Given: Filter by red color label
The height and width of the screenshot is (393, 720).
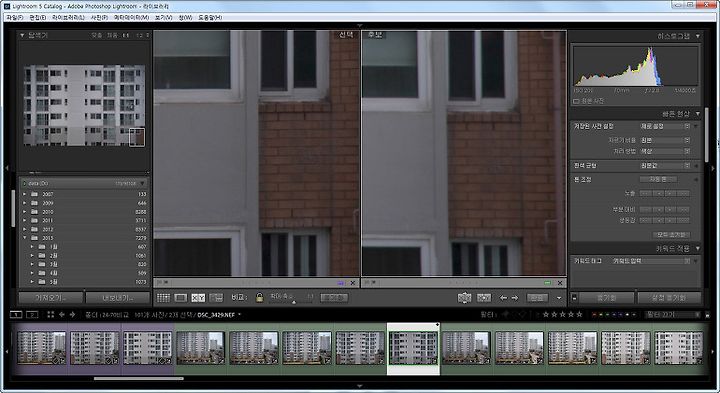Looking at the screenshot, I should [594, 314].
